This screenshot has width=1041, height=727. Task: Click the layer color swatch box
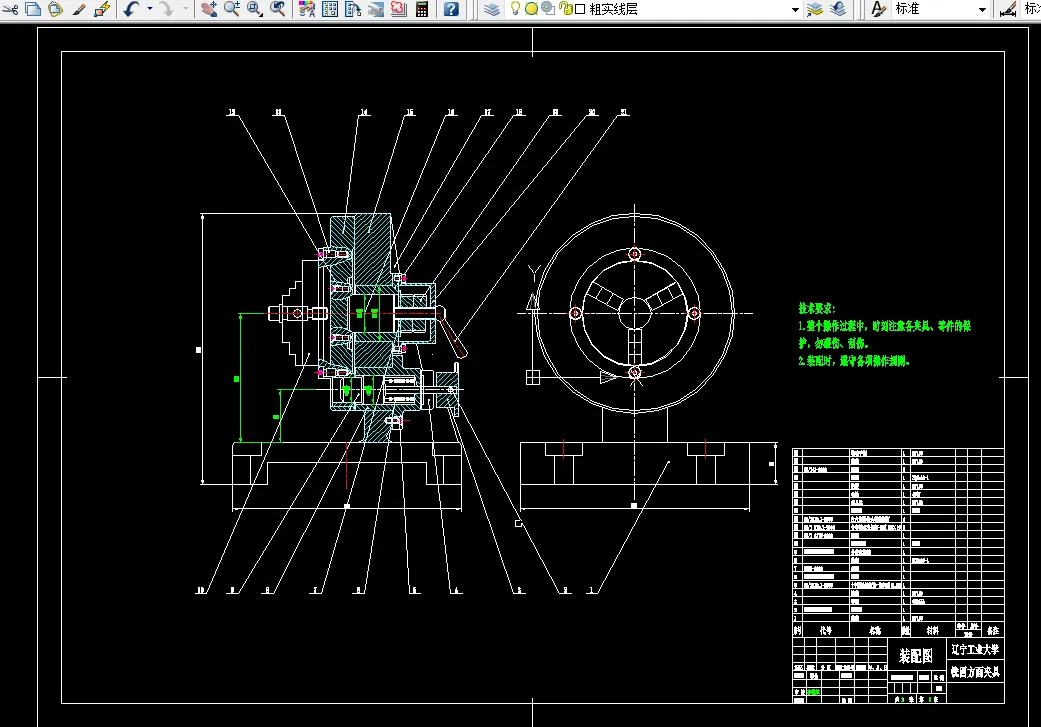[x=580, y=9]
